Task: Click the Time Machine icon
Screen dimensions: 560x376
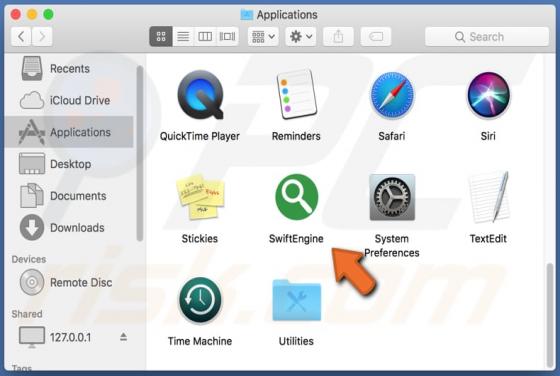Action: pos(200,300)
